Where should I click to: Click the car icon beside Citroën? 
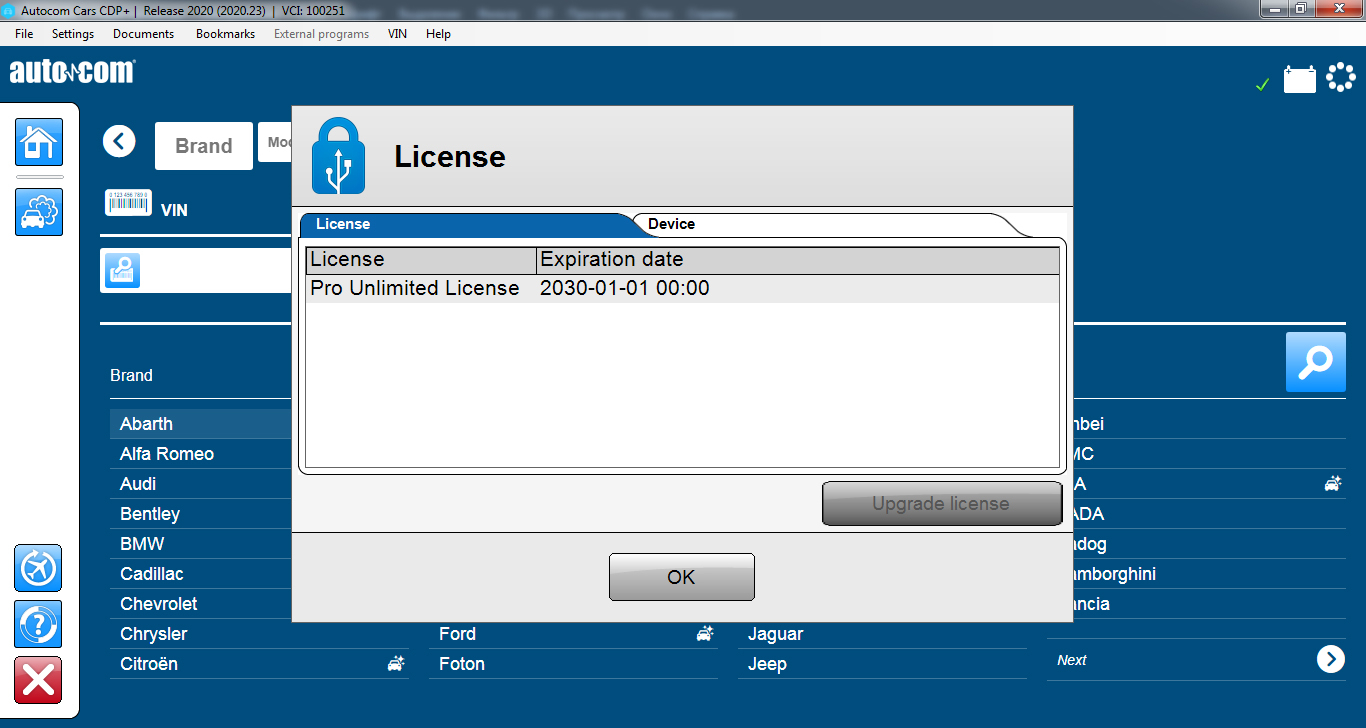click(396, 663)
